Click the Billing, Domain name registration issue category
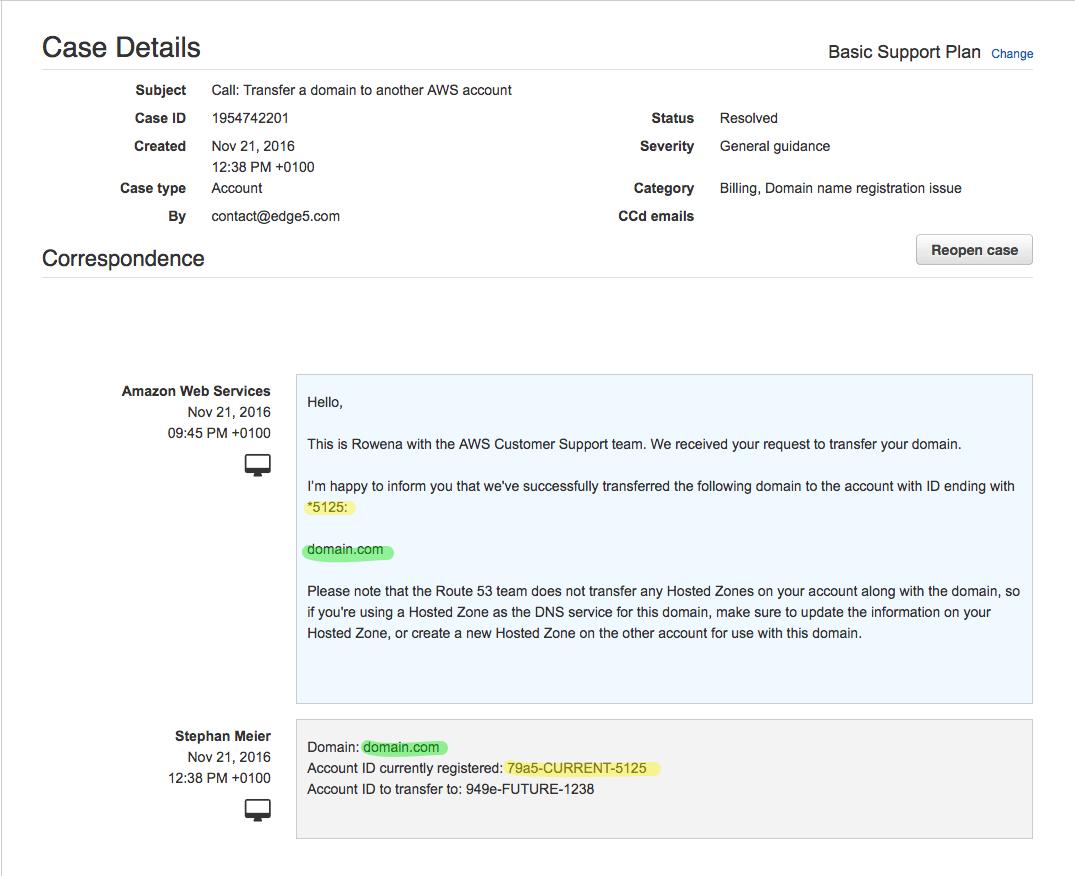 point(839,187)
